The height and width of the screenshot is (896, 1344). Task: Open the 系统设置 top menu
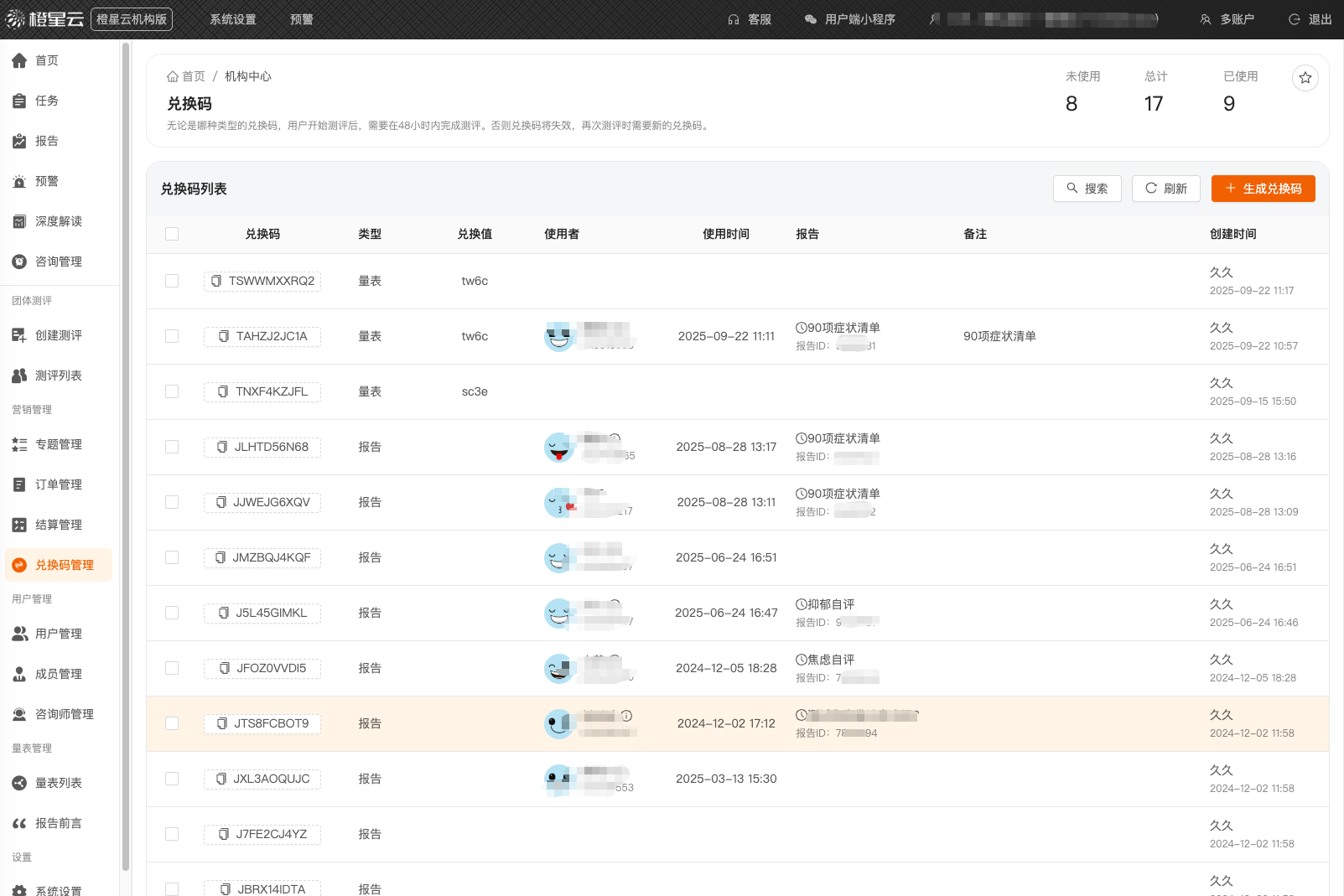click(x=233, y=19)
